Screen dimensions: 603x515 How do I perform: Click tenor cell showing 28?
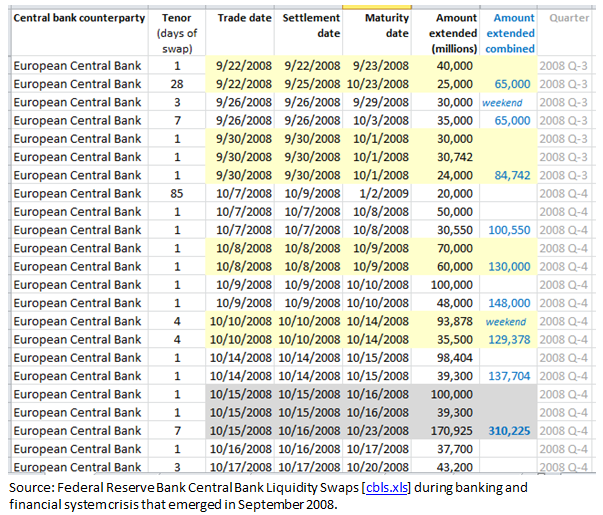(x=177, y=84)
